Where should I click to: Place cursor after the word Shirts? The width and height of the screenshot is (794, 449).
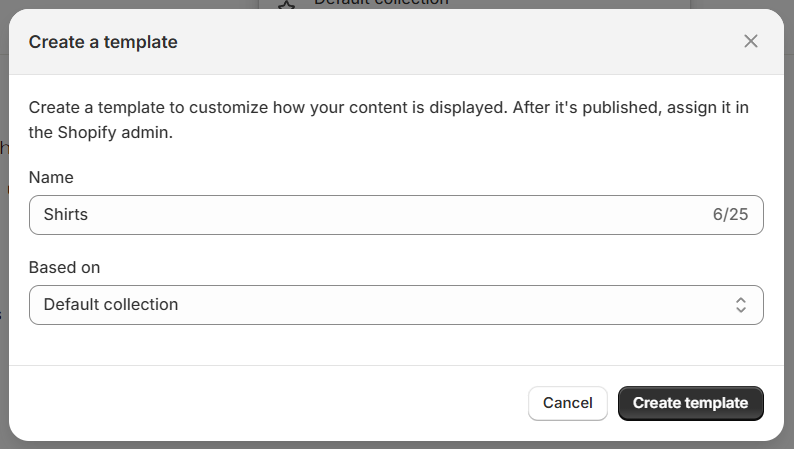90,214
